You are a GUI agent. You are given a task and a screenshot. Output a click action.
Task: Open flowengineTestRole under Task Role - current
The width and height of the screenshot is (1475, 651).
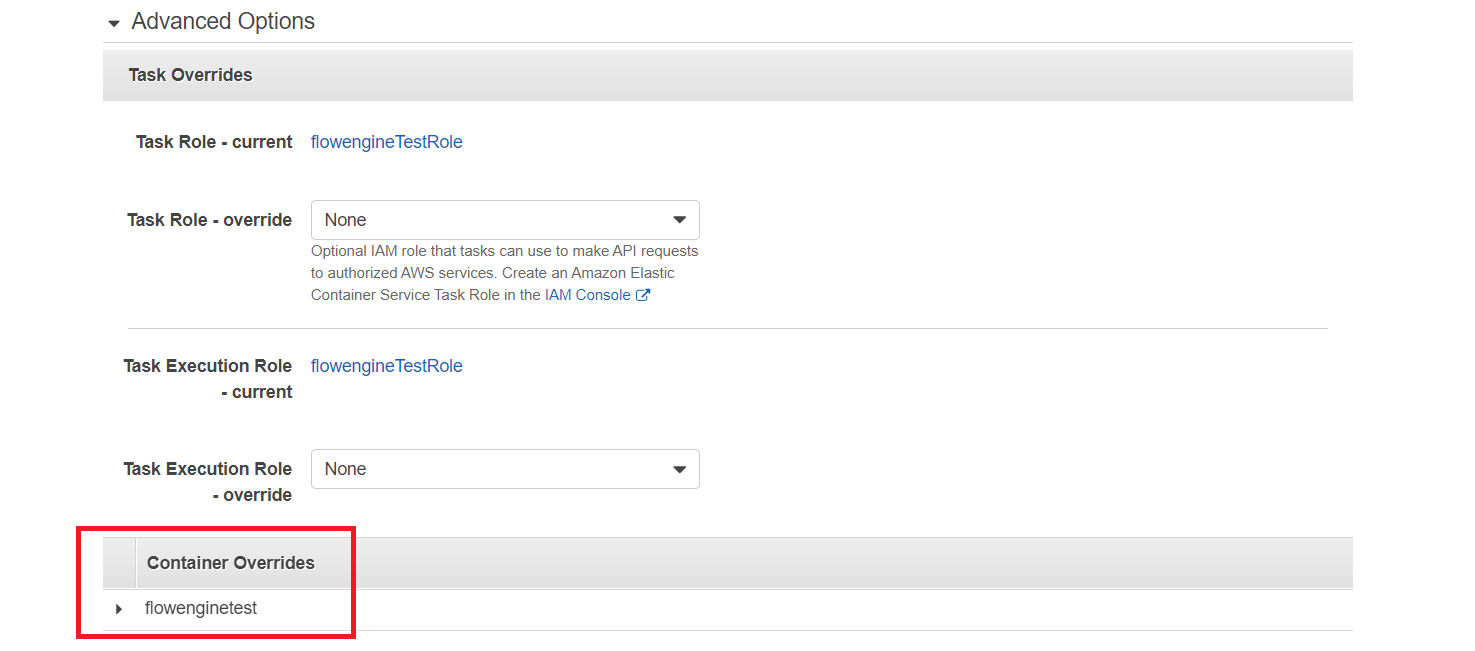tap(386, 141)
